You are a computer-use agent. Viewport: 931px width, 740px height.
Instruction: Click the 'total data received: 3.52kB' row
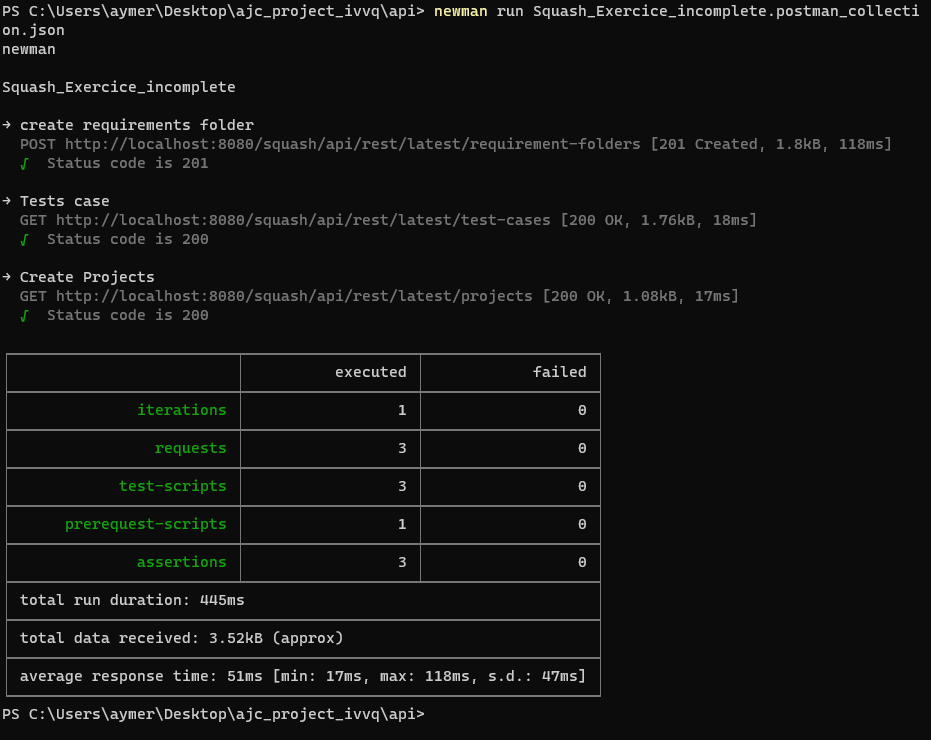click(303, 638)
